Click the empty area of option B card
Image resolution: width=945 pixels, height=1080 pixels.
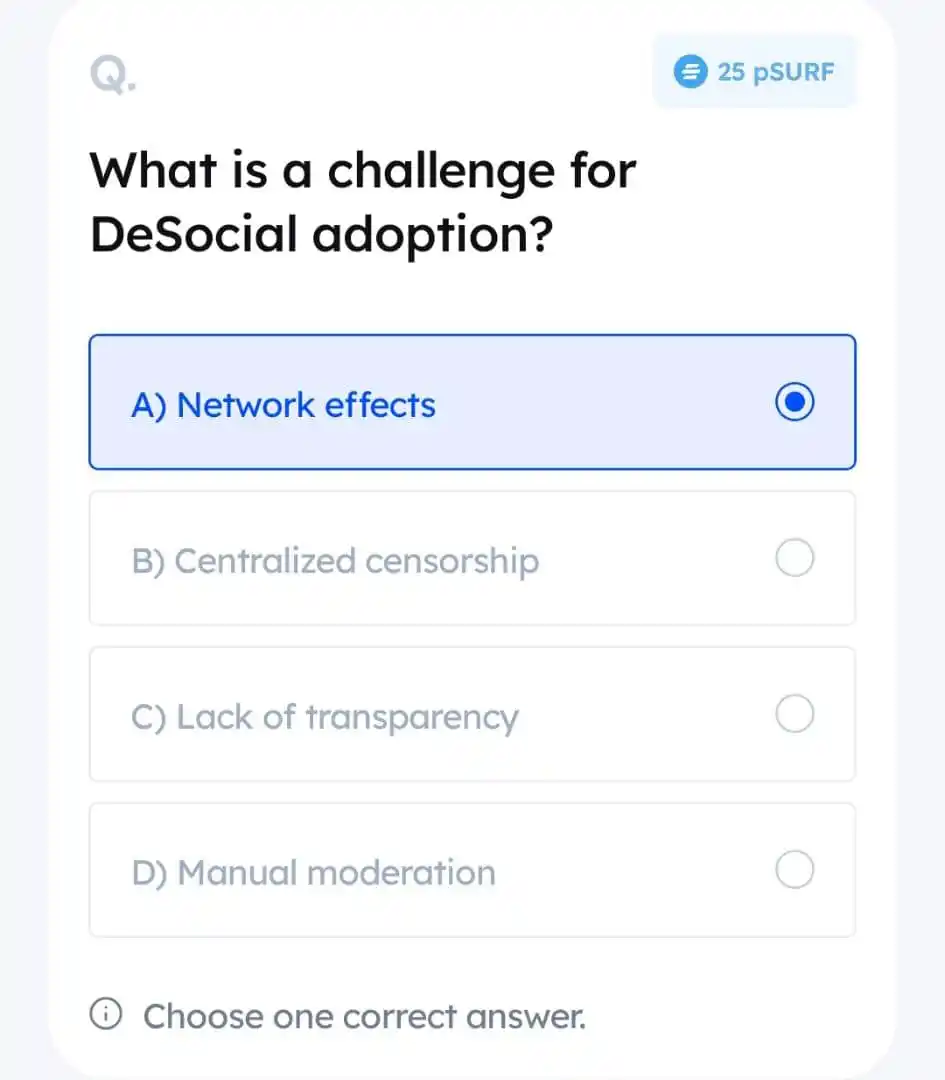654,558
